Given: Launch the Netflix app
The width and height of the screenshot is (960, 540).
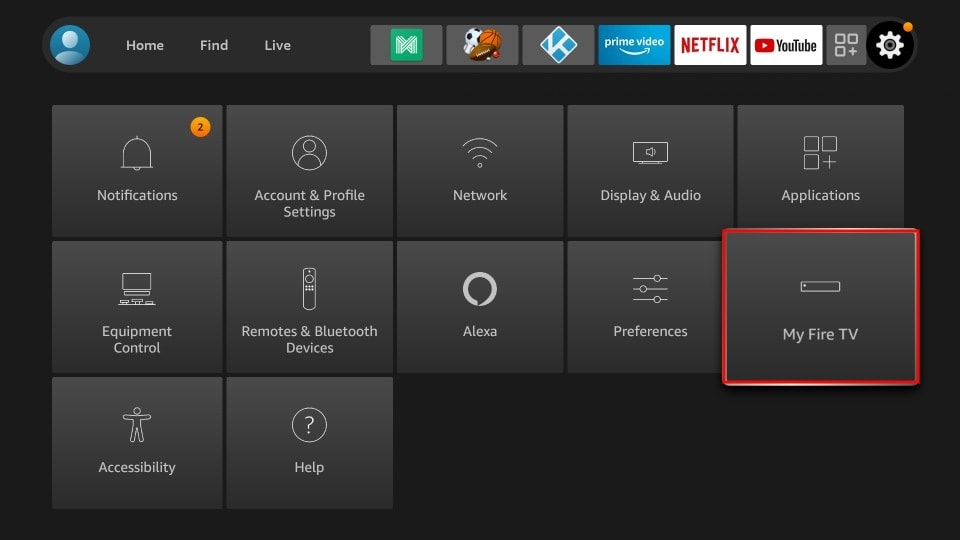Looking at the screenshot, I should 710,45.
